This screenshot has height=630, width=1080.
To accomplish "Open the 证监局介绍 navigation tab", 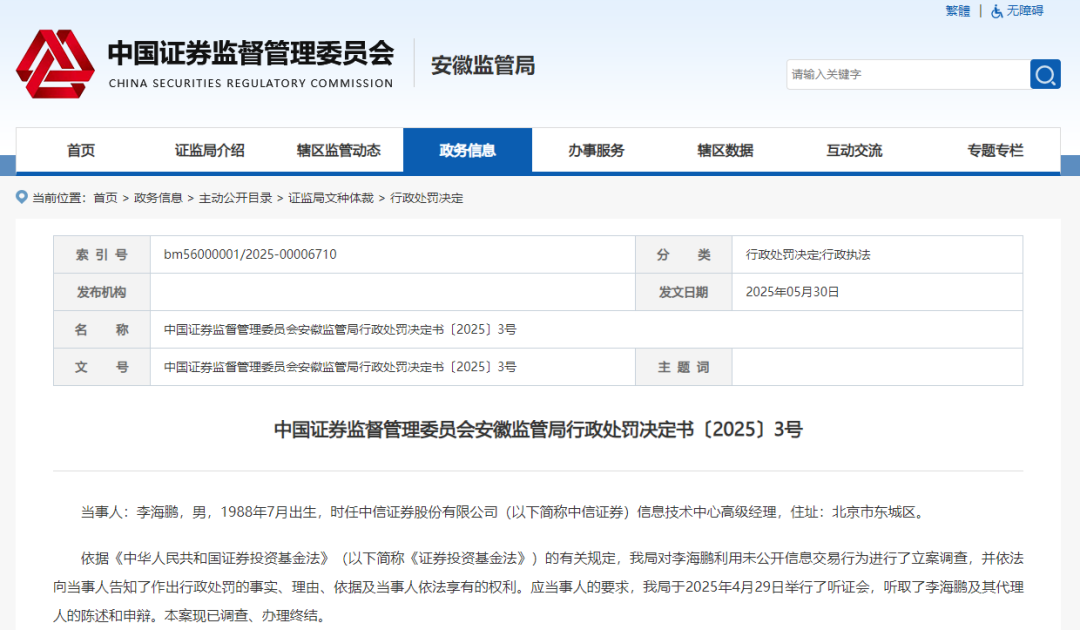I will 210,150.
